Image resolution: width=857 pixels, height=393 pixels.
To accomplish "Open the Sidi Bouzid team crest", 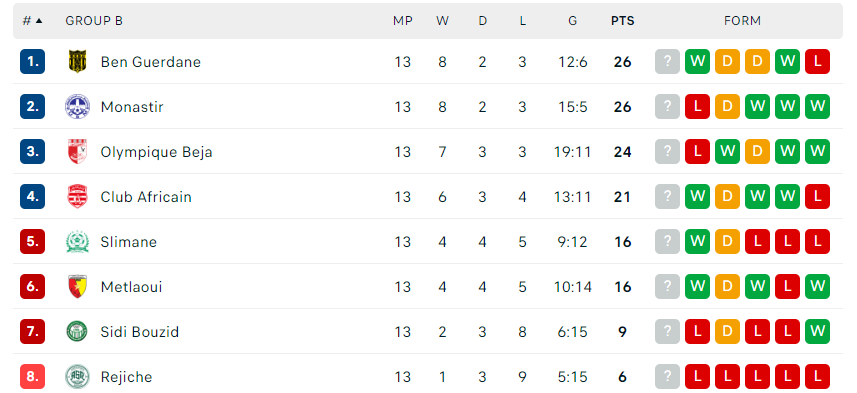I will tap(77, 331).
